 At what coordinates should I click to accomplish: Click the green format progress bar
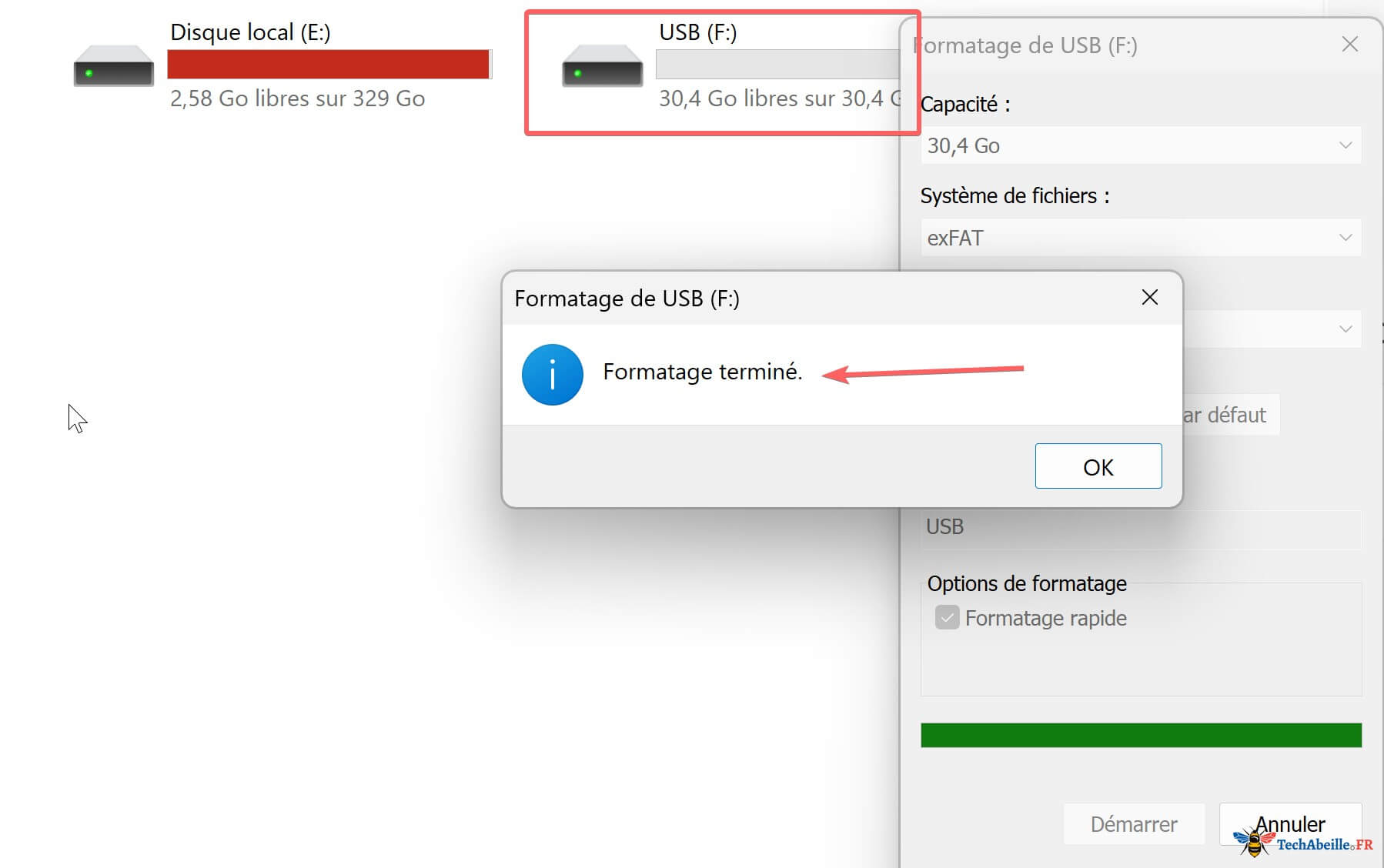(1140, 735)
